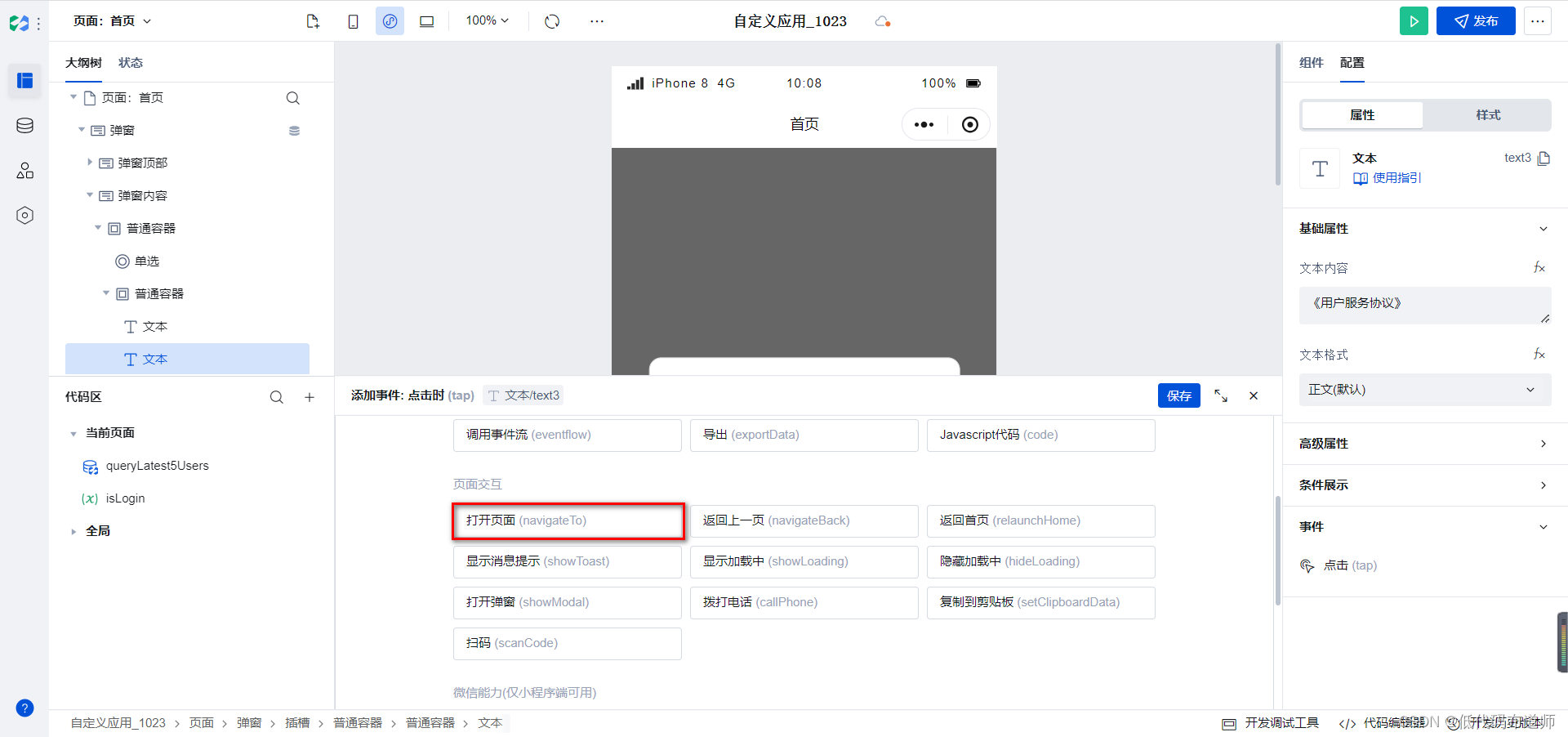
Task: Select the isLogin variable item
Action: click(125, 498)
